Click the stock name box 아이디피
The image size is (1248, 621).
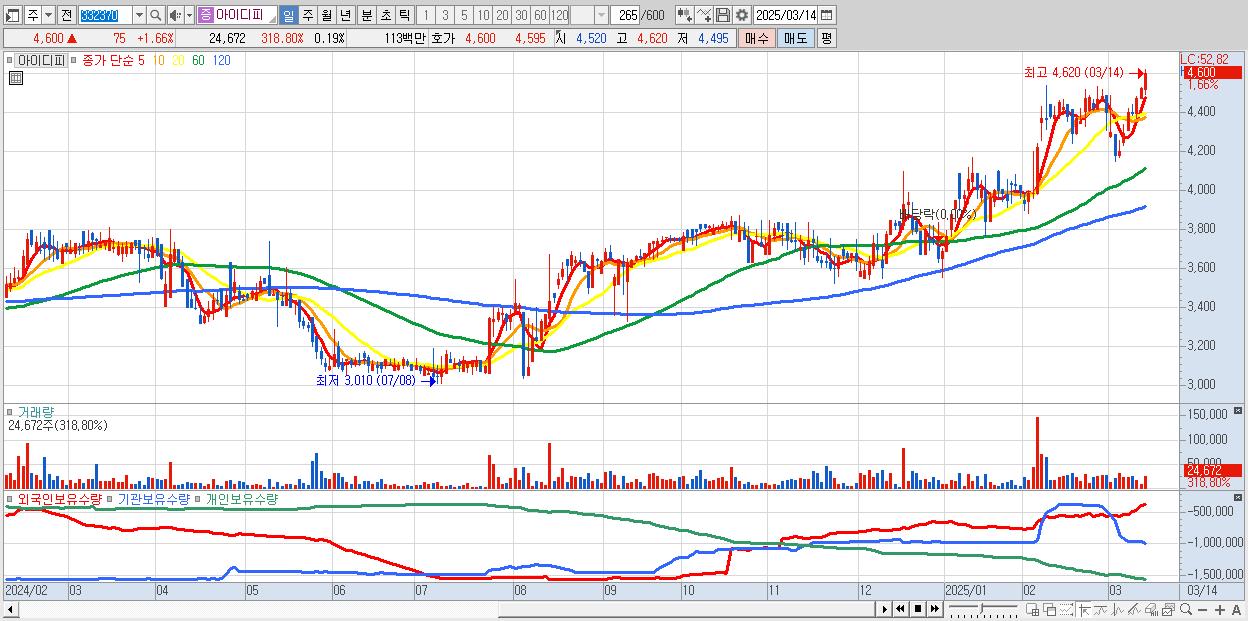coord(245,15)
